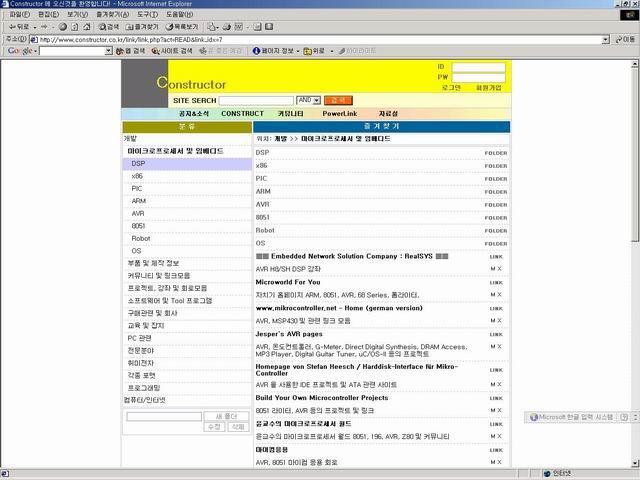Go to the home page icon
Screen dimensions: 640x480
pos(87,27)
